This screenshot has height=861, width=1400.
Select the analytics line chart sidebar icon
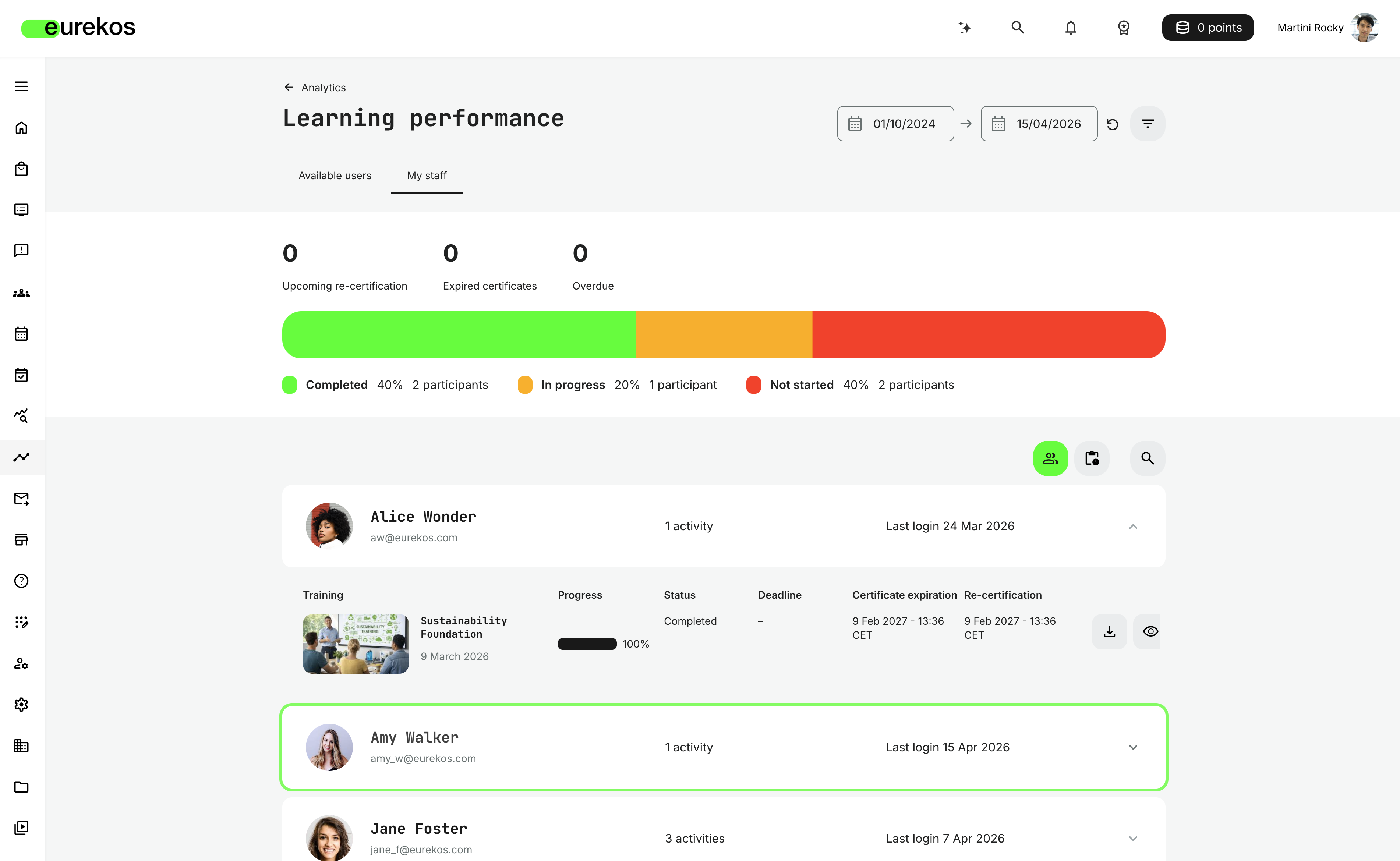[21, 457]
